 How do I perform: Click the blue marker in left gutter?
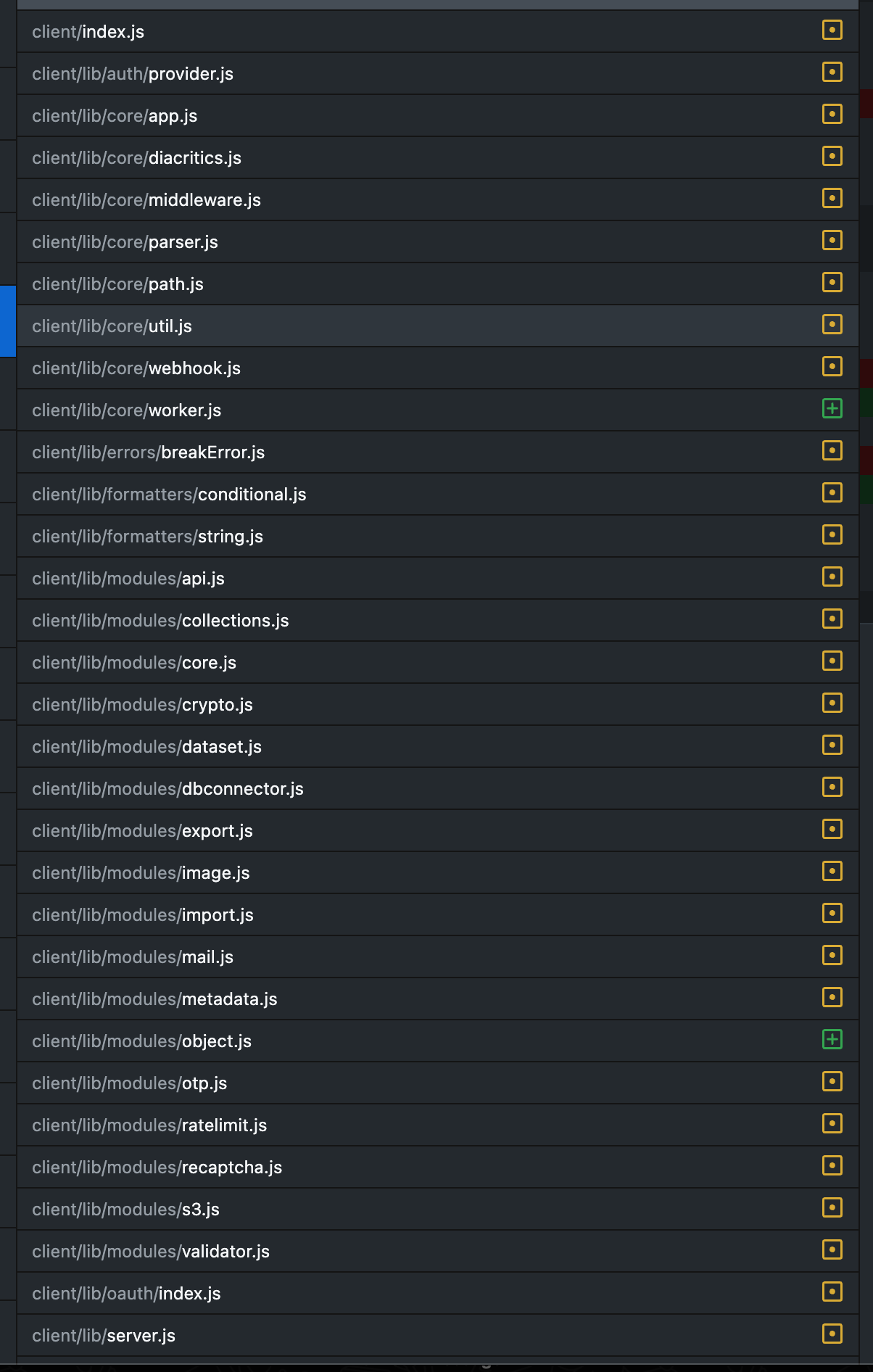(x=7, y=321)
